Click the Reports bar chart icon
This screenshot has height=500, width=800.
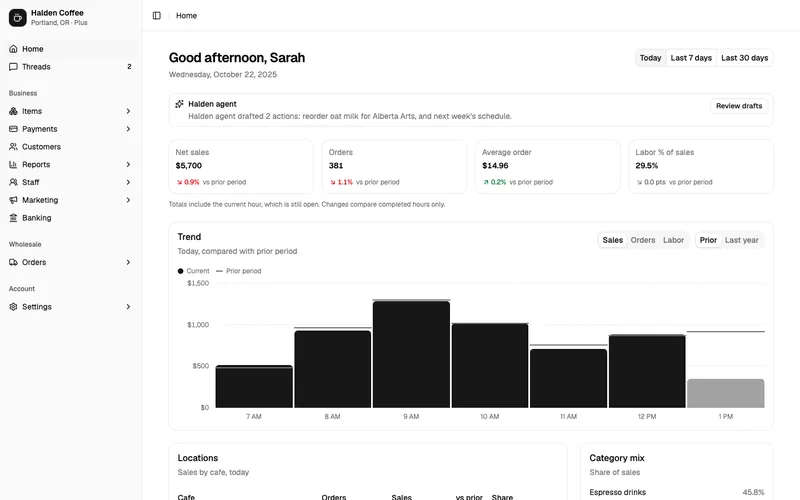(13, 164)
